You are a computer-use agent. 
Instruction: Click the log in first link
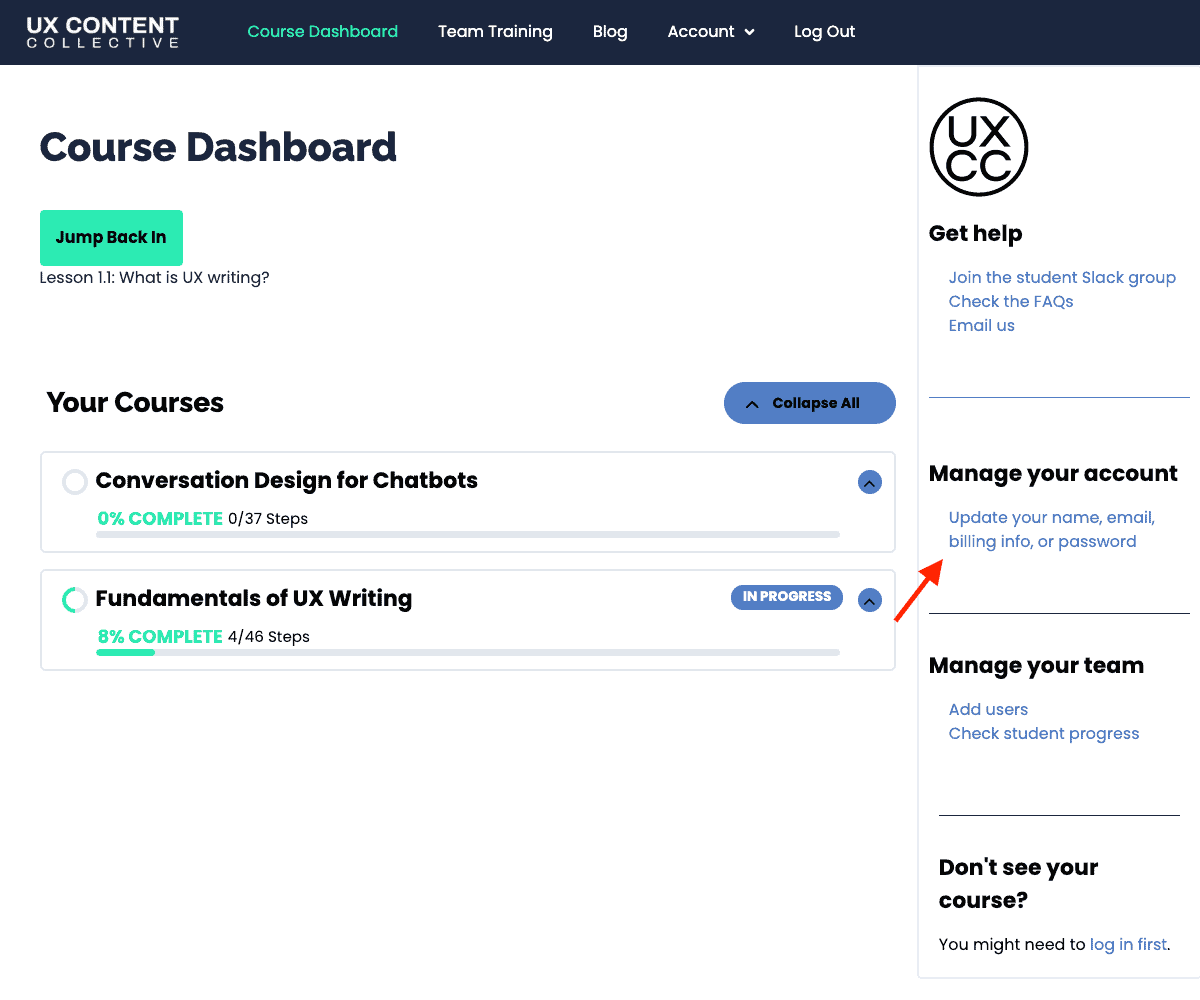(1128, 945)
